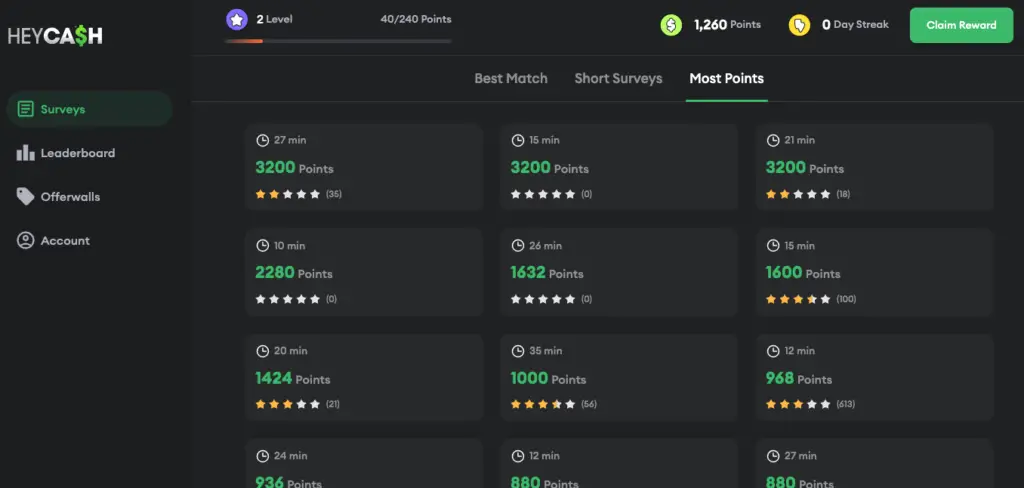
Task: Click the (35) review count
Action: coord(334,194)
